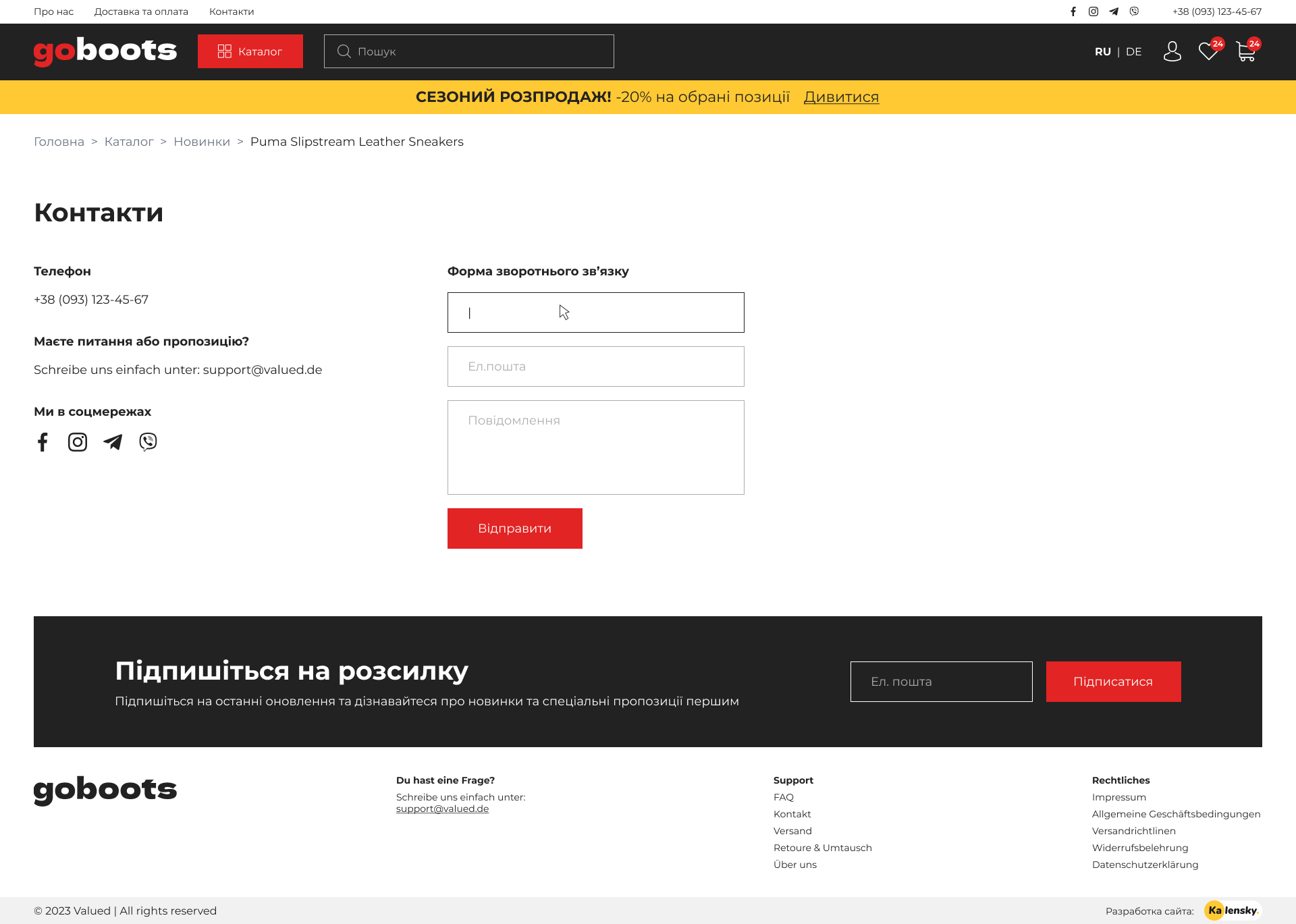Follow the Дивитися sale link

pyautogui.click(x=841, y=97)
